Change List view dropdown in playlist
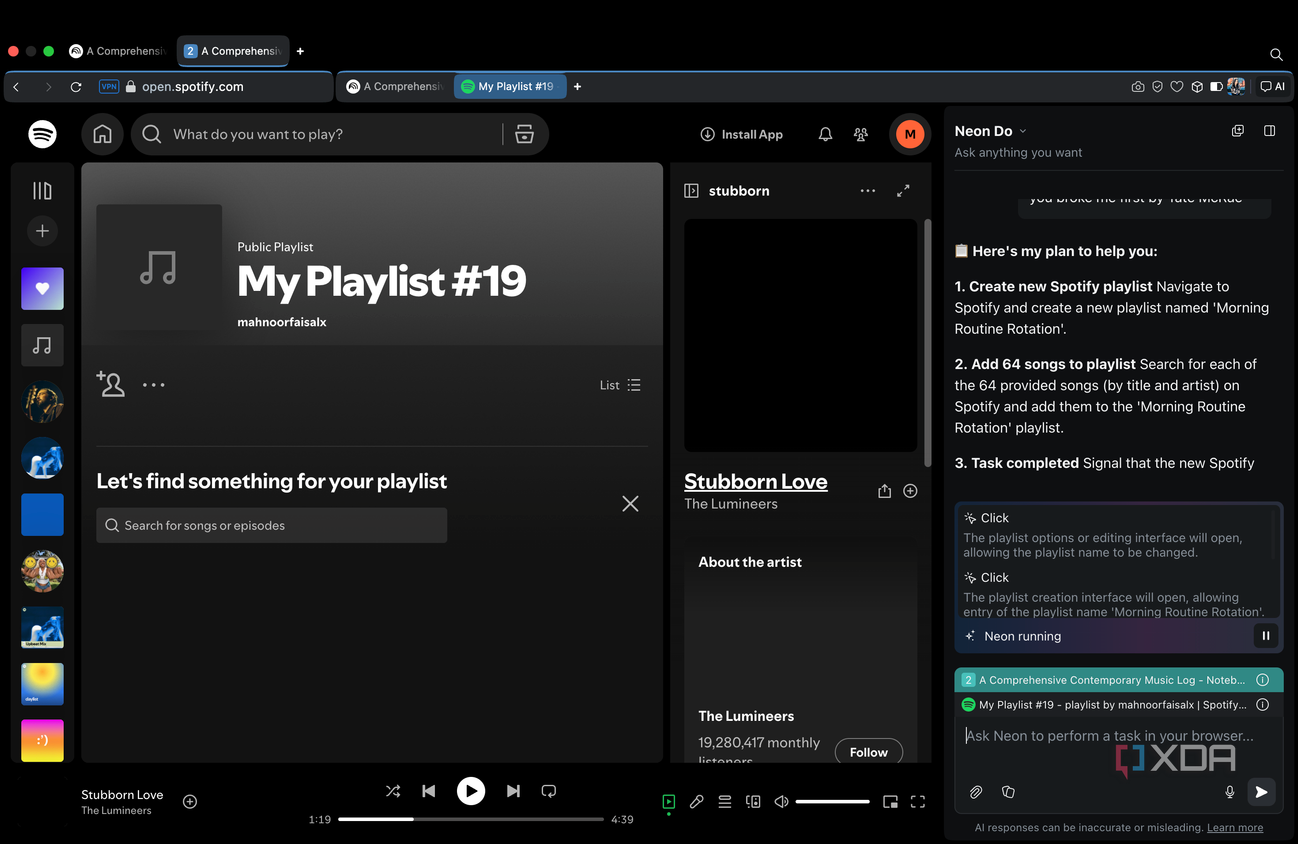This screenshot has height=844, width=1298. tap(620, 385)
